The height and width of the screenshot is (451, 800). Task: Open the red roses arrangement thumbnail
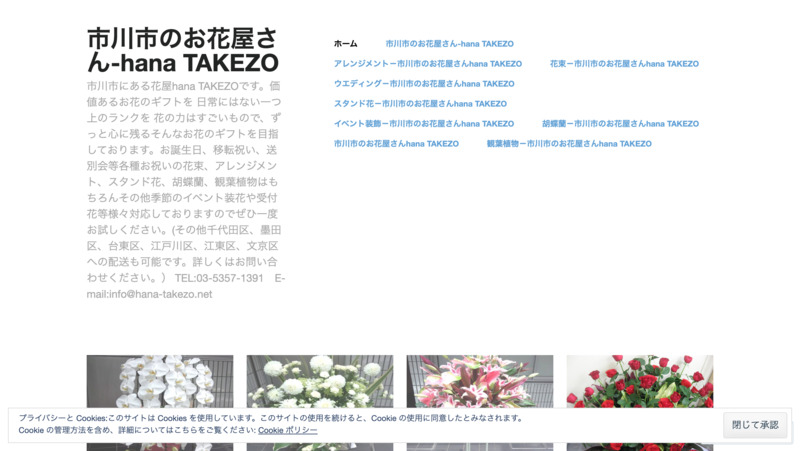point(640,381)
